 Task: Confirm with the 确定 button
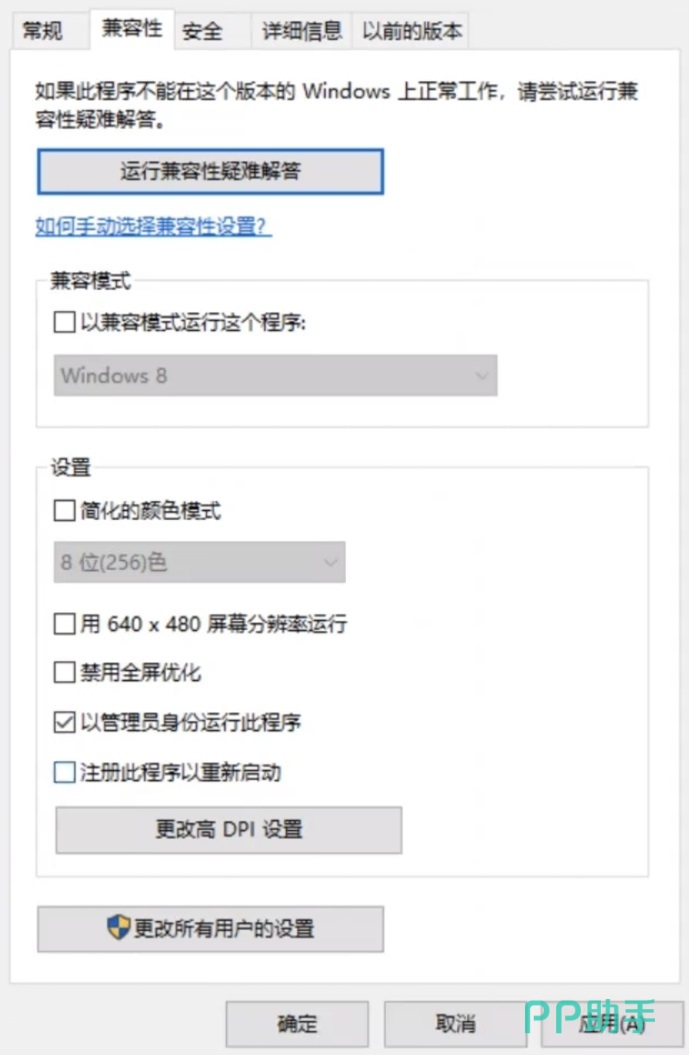pos(297,1023)
